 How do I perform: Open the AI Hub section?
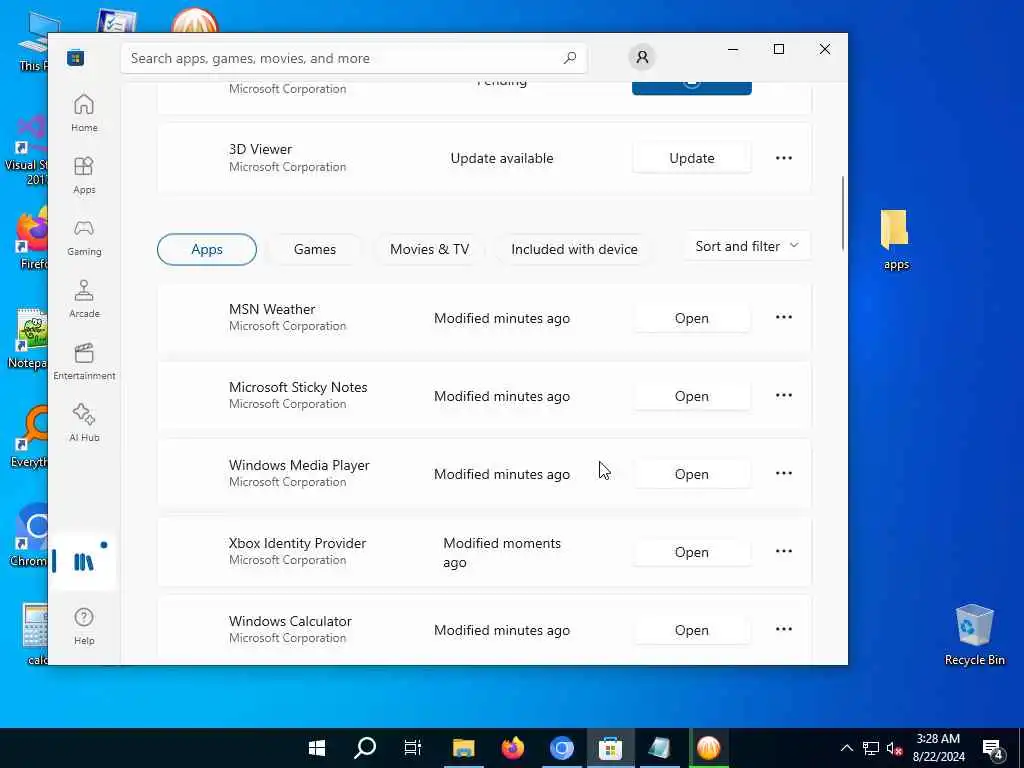pos(84,423)
